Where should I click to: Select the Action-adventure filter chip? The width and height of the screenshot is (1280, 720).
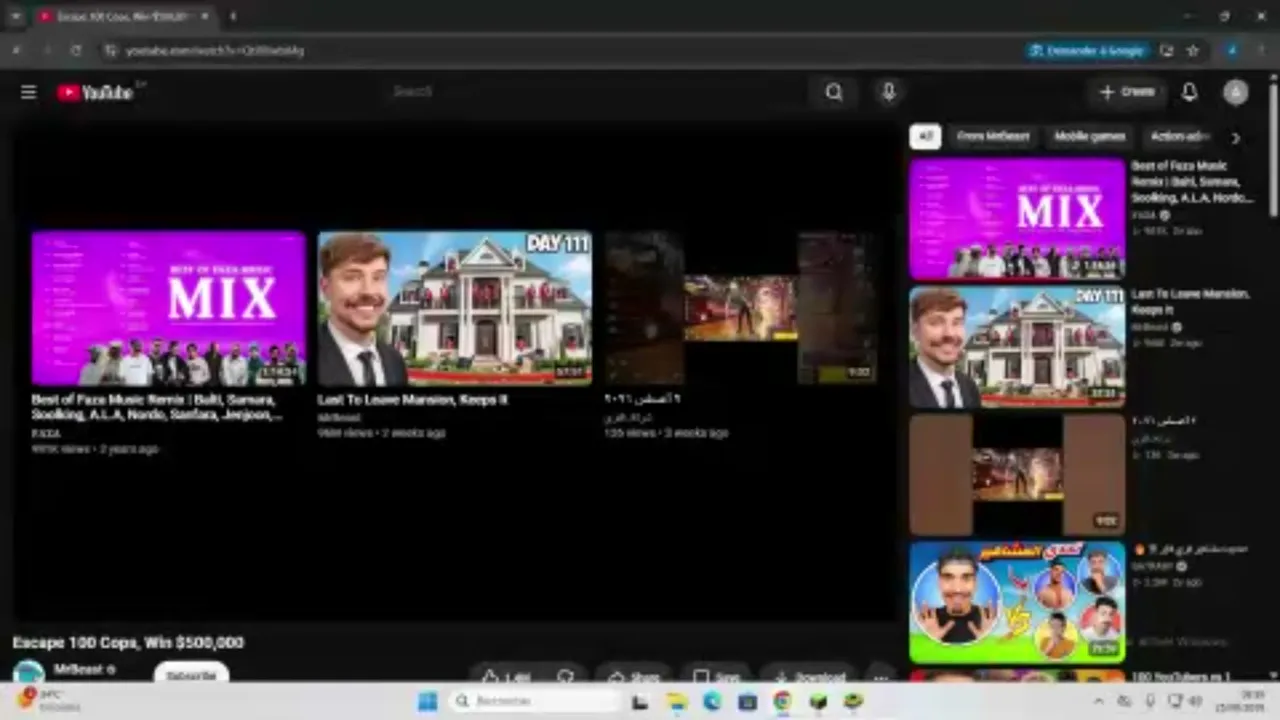point(1179,137)
